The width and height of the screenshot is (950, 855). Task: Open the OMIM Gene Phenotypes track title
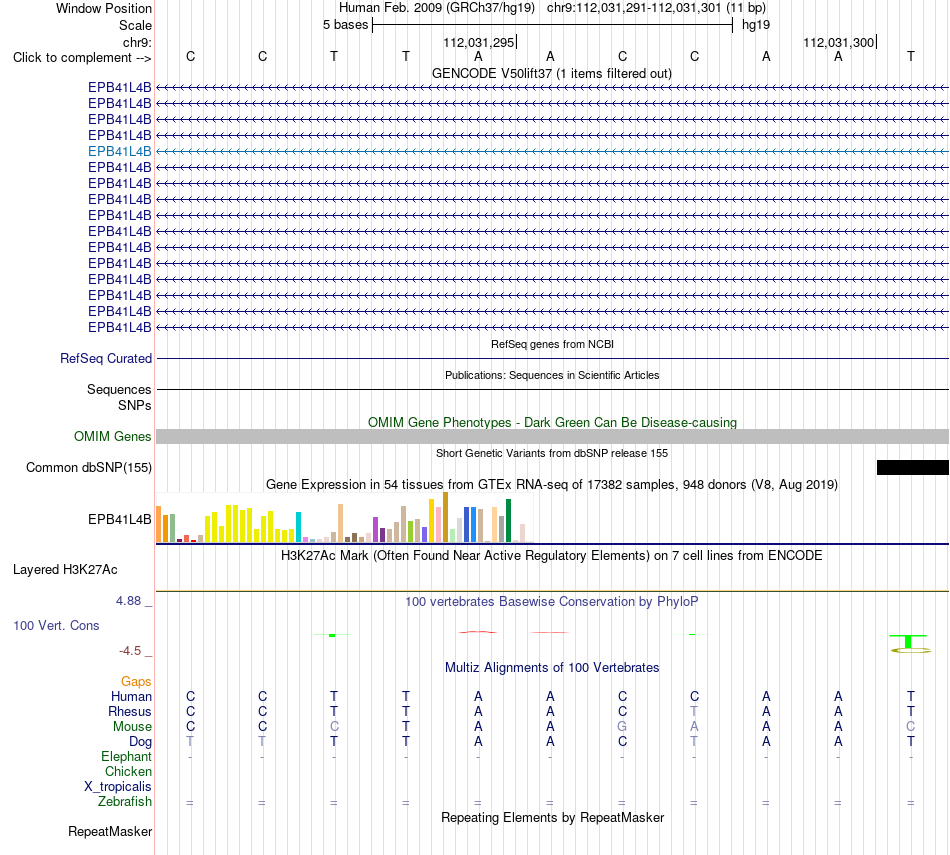[552, 422]
